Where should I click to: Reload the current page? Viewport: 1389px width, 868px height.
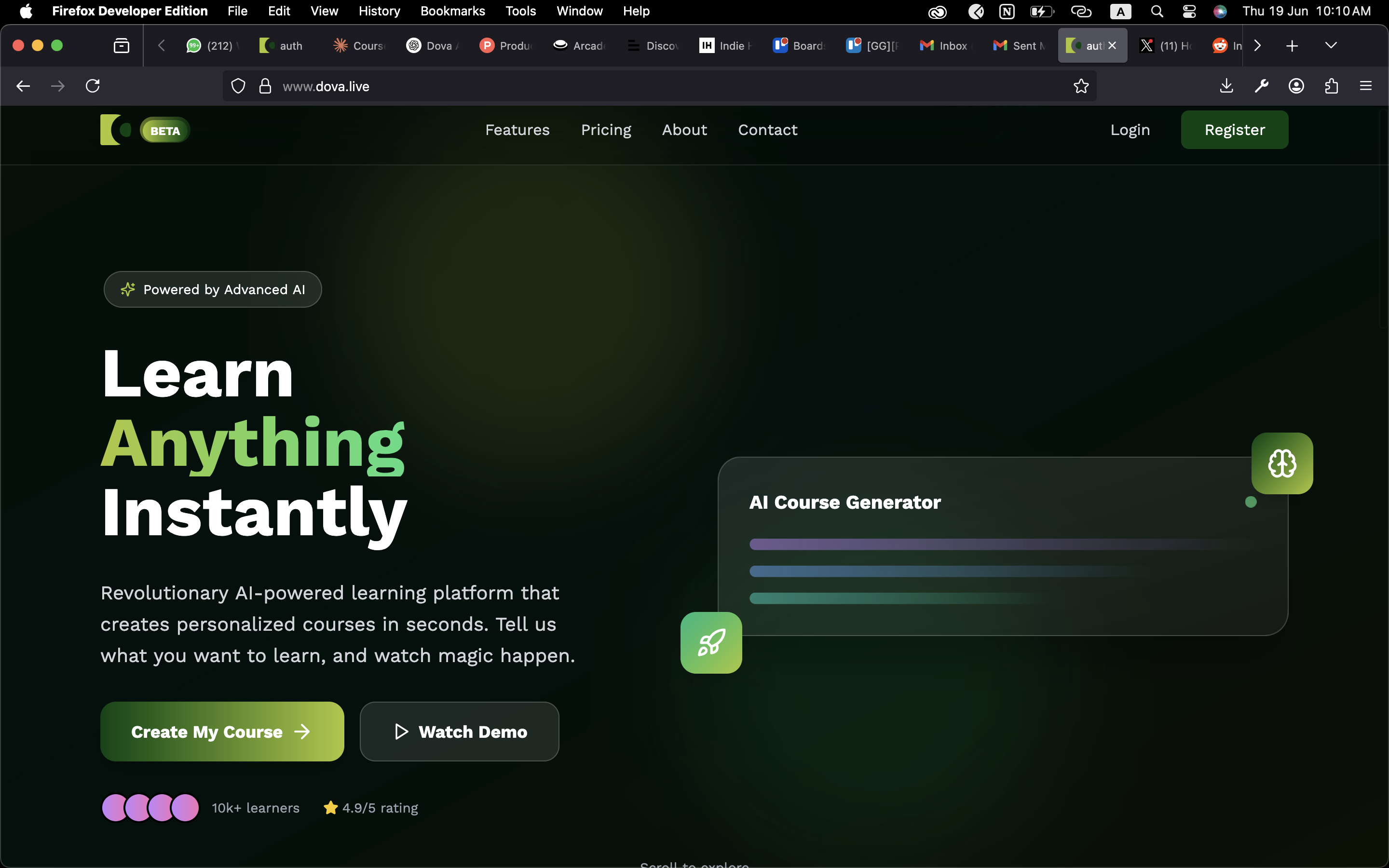(93, 86)
